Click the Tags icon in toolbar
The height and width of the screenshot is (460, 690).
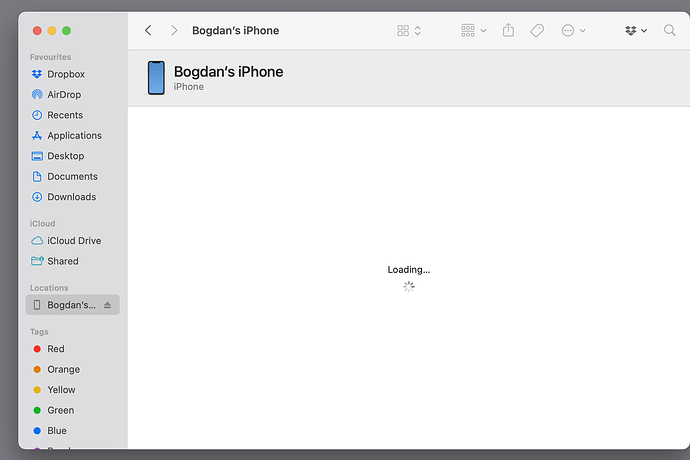(x=537, y=30)
